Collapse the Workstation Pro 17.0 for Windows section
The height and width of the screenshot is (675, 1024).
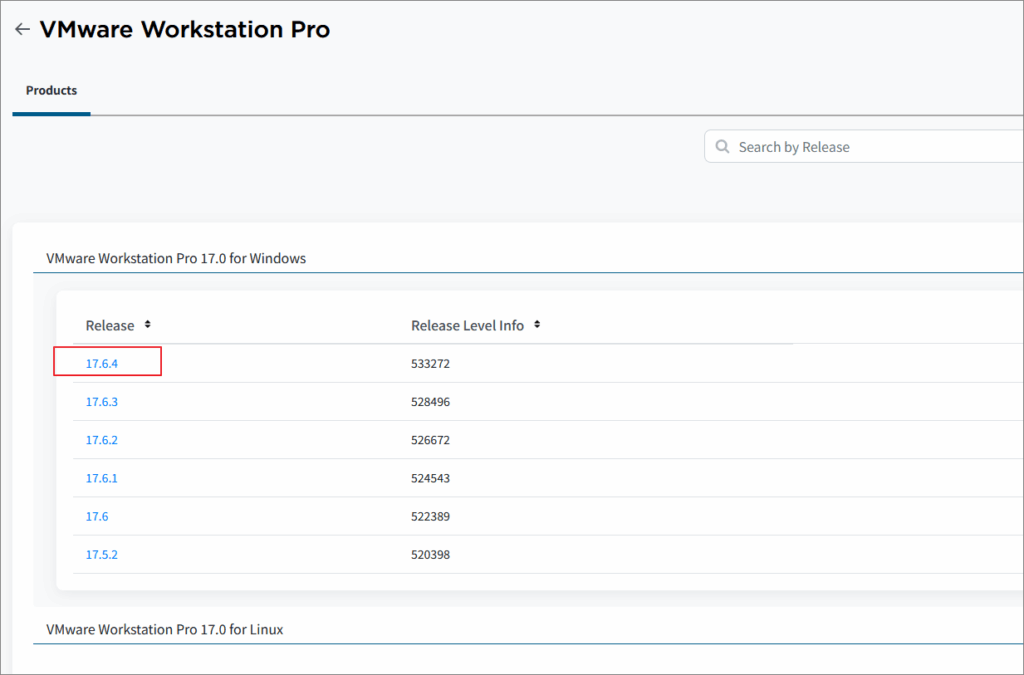(176, 258)
